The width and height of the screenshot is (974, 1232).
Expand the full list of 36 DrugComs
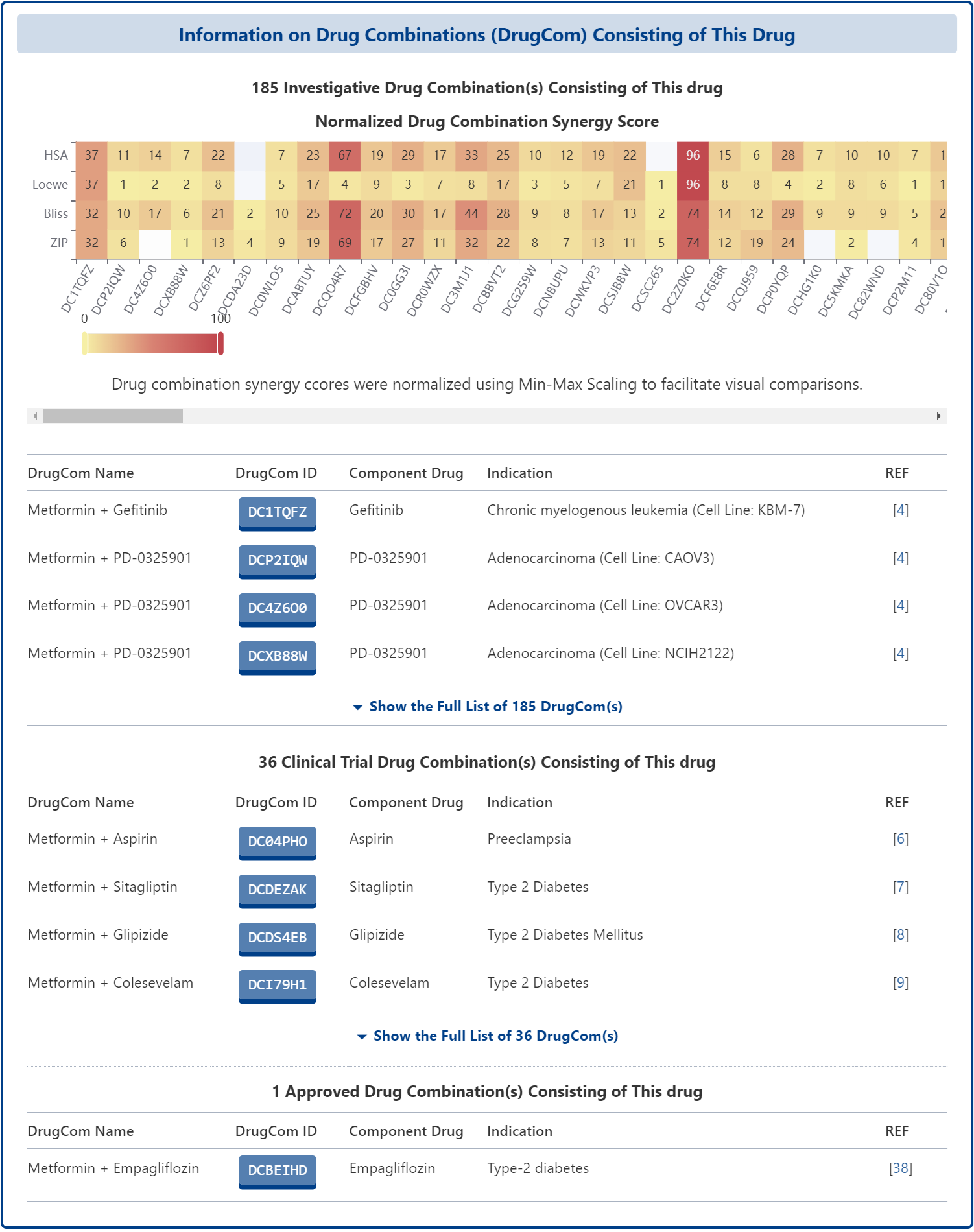click(495, 1036)
